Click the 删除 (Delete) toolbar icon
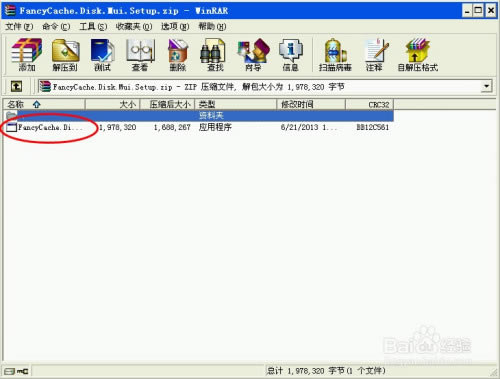This screenshot has height=379, width=500. click(178, 55)
